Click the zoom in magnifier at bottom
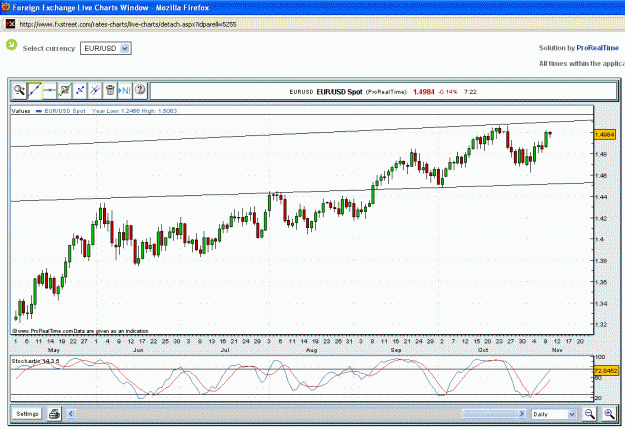The height and width of the screenshot is (429, 625). [609, 414]
